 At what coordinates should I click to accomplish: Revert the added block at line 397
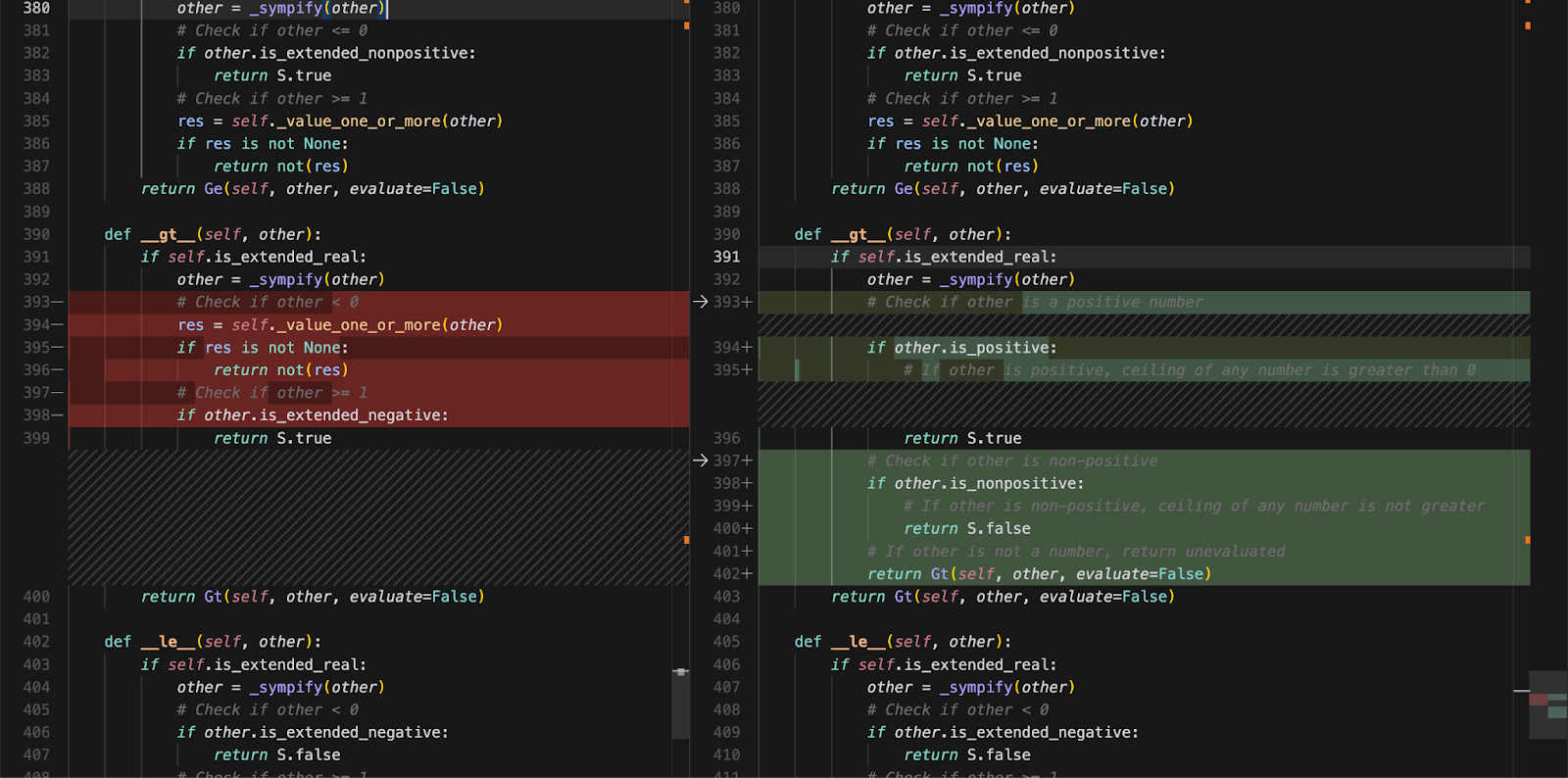(x=700, y=461)
